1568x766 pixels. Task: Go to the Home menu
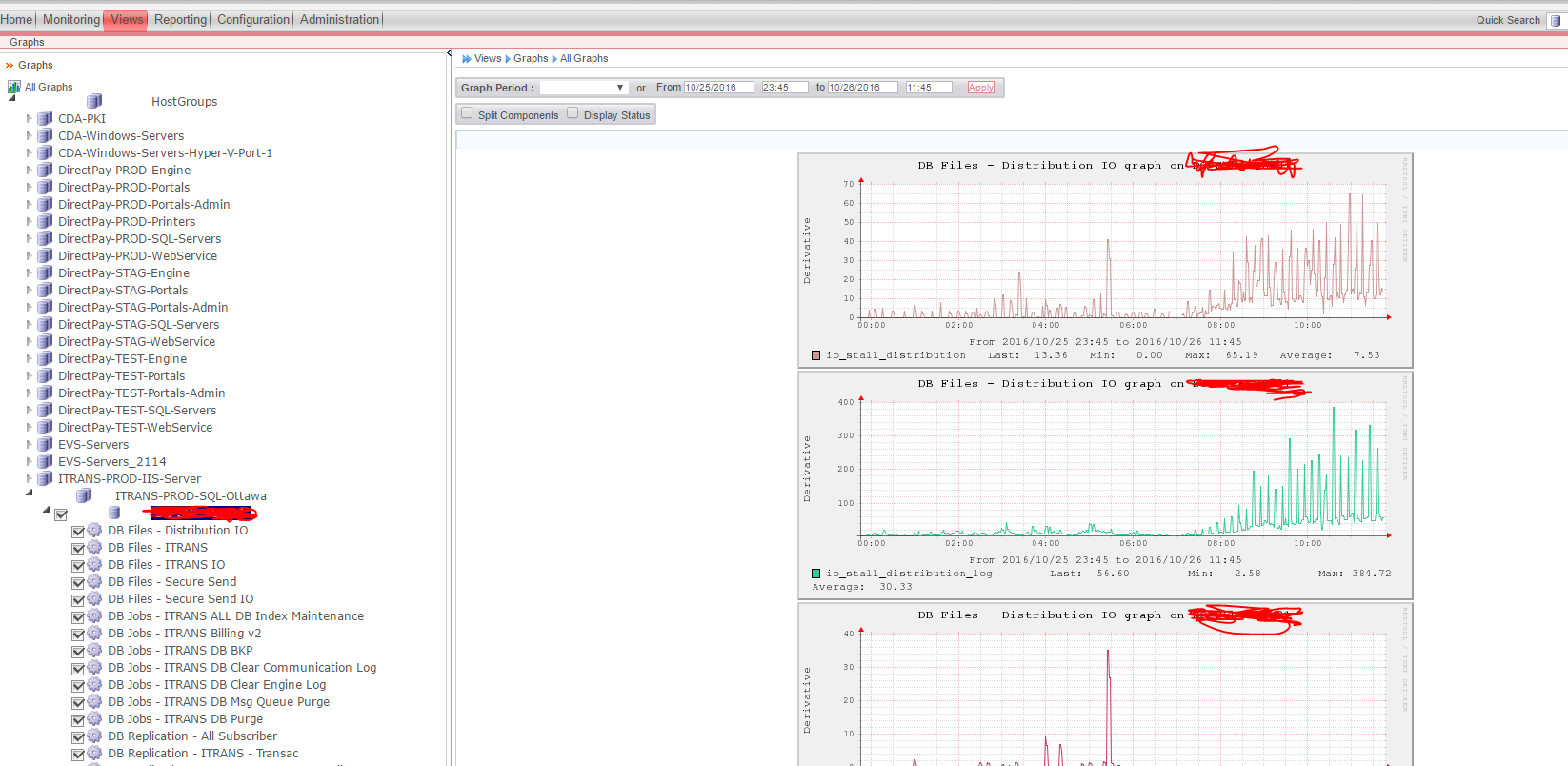click(x=16, y=19)
